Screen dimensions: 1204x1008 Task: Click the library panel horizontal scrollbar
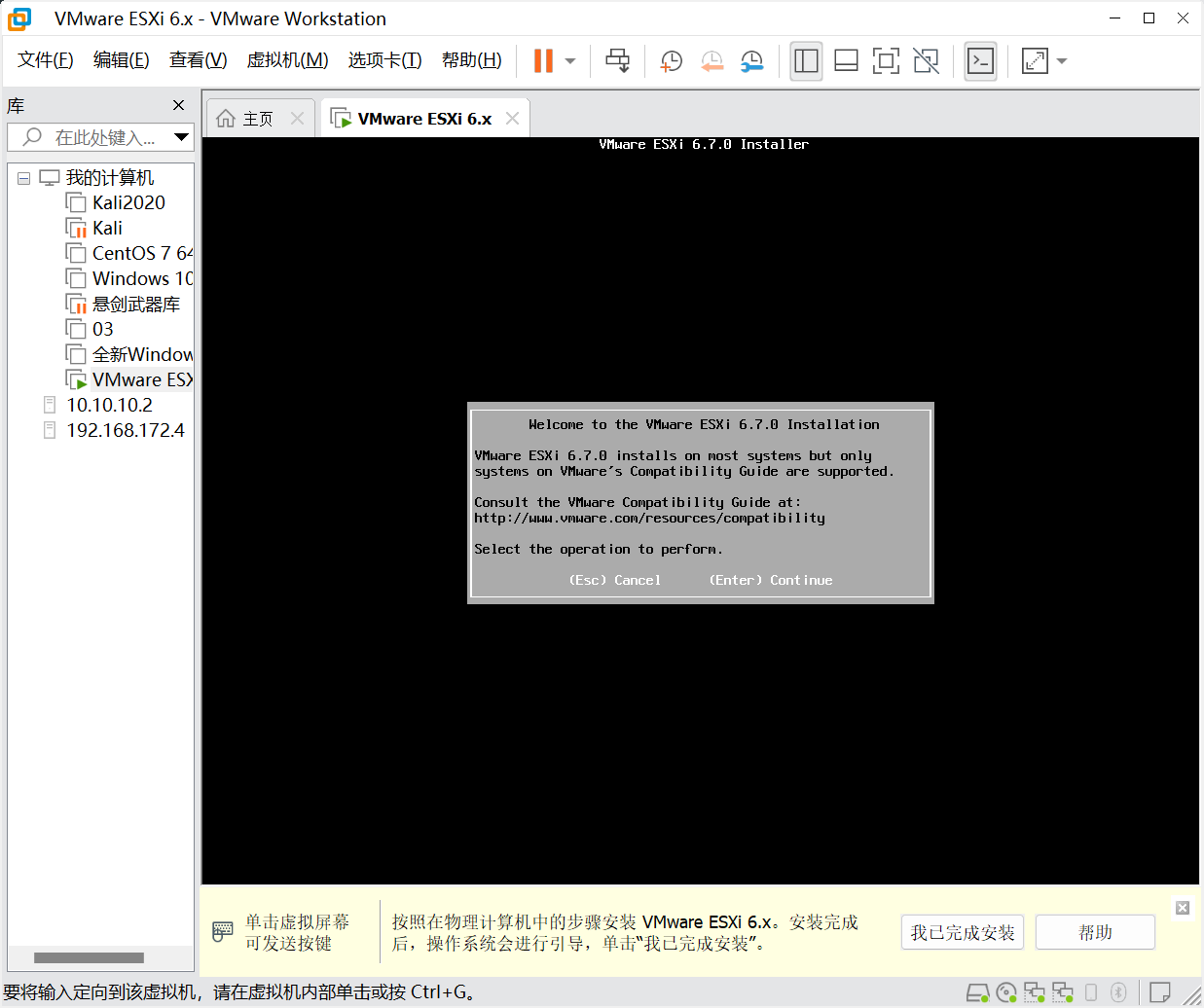(89, 957)
